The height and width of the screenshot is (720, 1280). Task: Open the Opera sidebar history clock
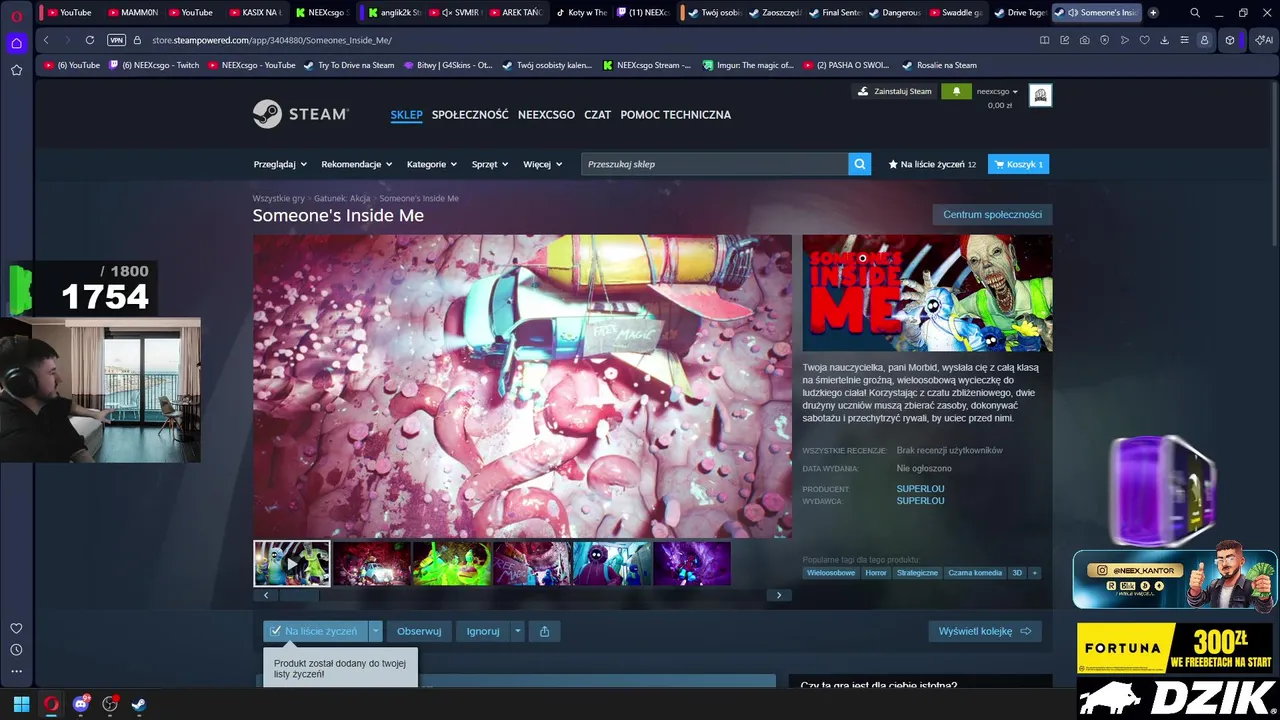[x=16, y=650]
